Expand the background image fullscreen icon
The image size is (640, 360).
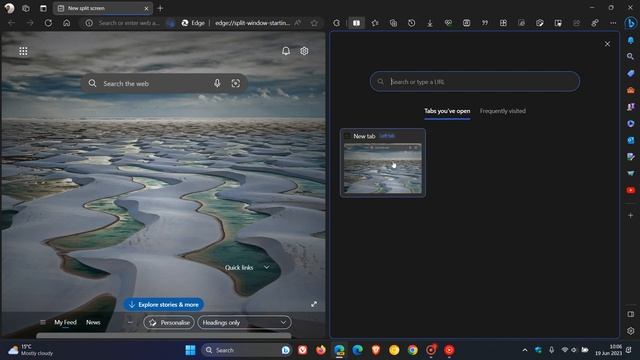[x=314, y=304]
